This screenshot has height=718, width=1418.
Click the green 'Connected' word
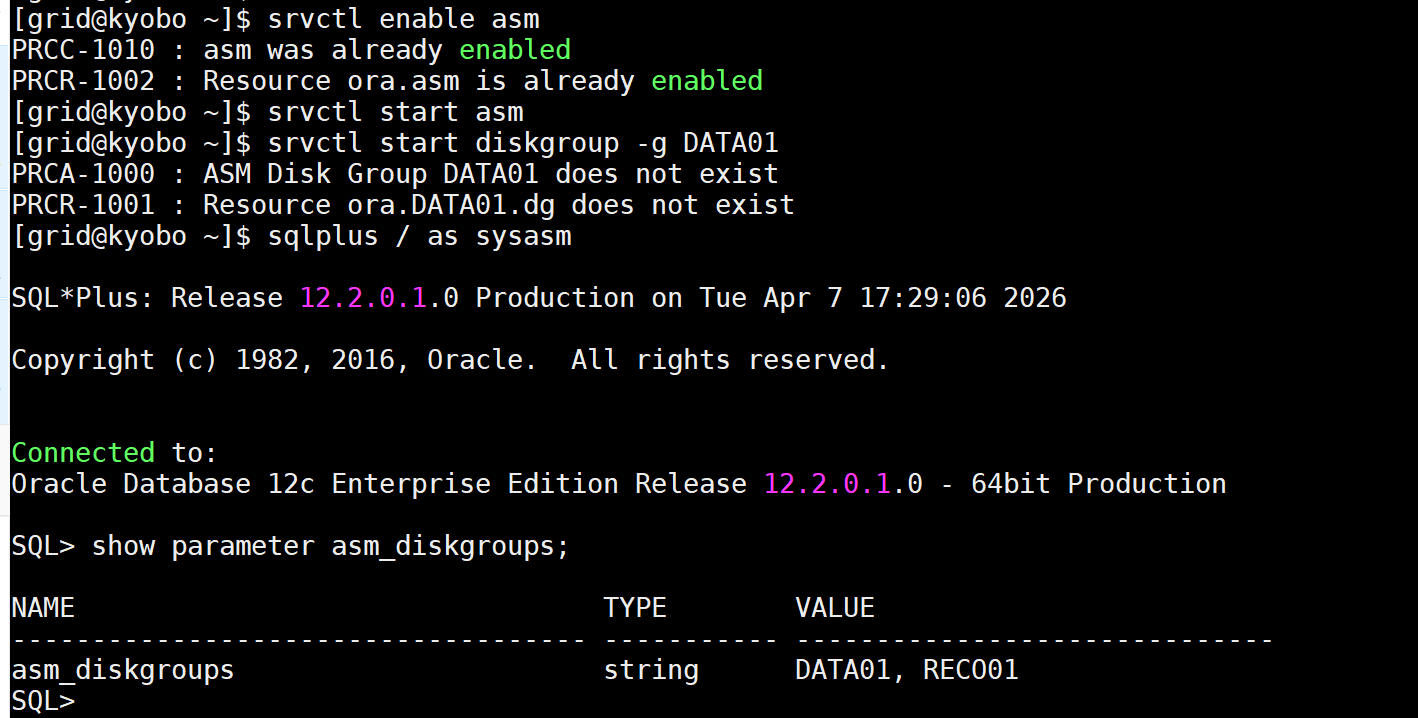tap(83, 452)
